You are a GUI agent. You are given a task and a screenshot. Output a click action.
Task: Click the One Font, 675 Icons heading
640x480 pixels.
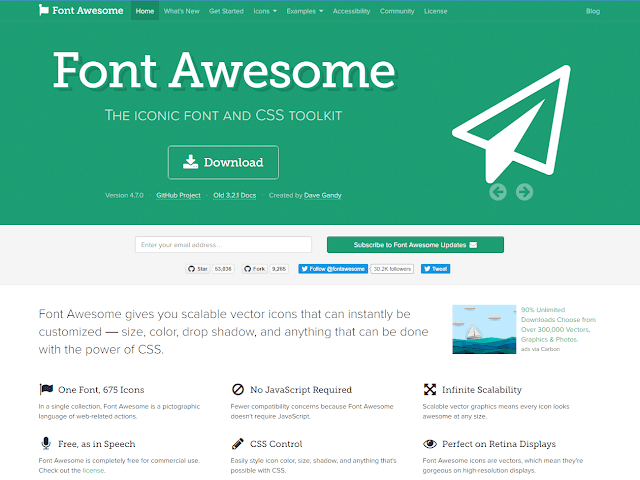point(101,390)
